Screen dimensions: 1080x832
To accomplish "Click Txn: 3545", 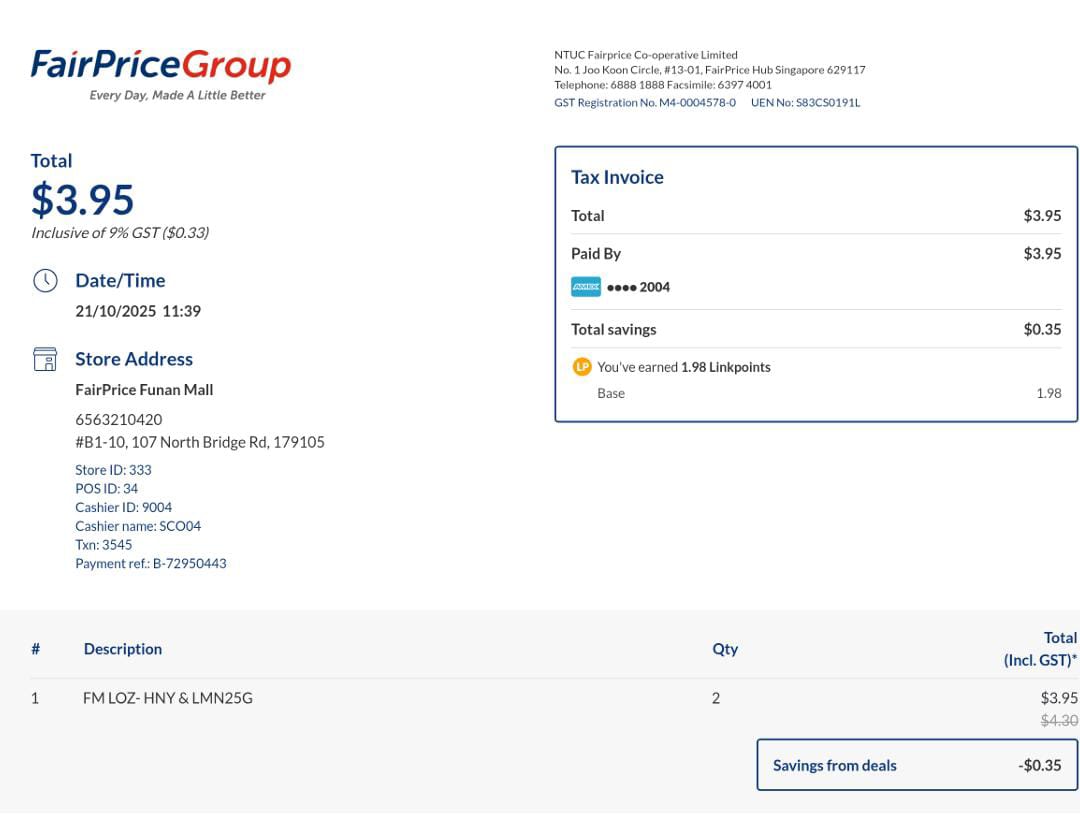I will point(103,544).
